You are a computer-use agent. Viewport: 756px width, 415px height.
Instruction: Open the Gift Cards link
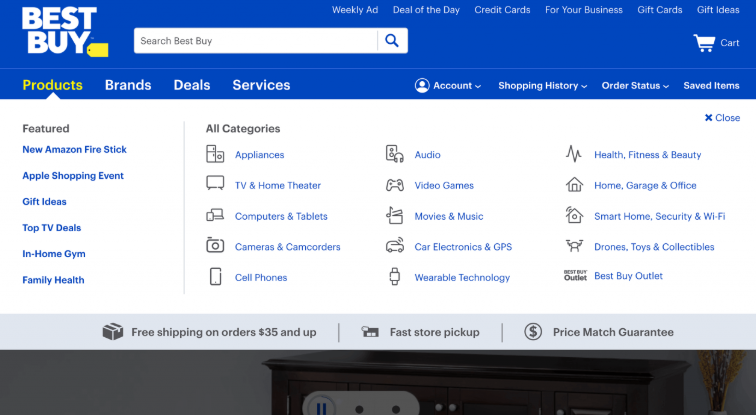click(x=660, y=10)
